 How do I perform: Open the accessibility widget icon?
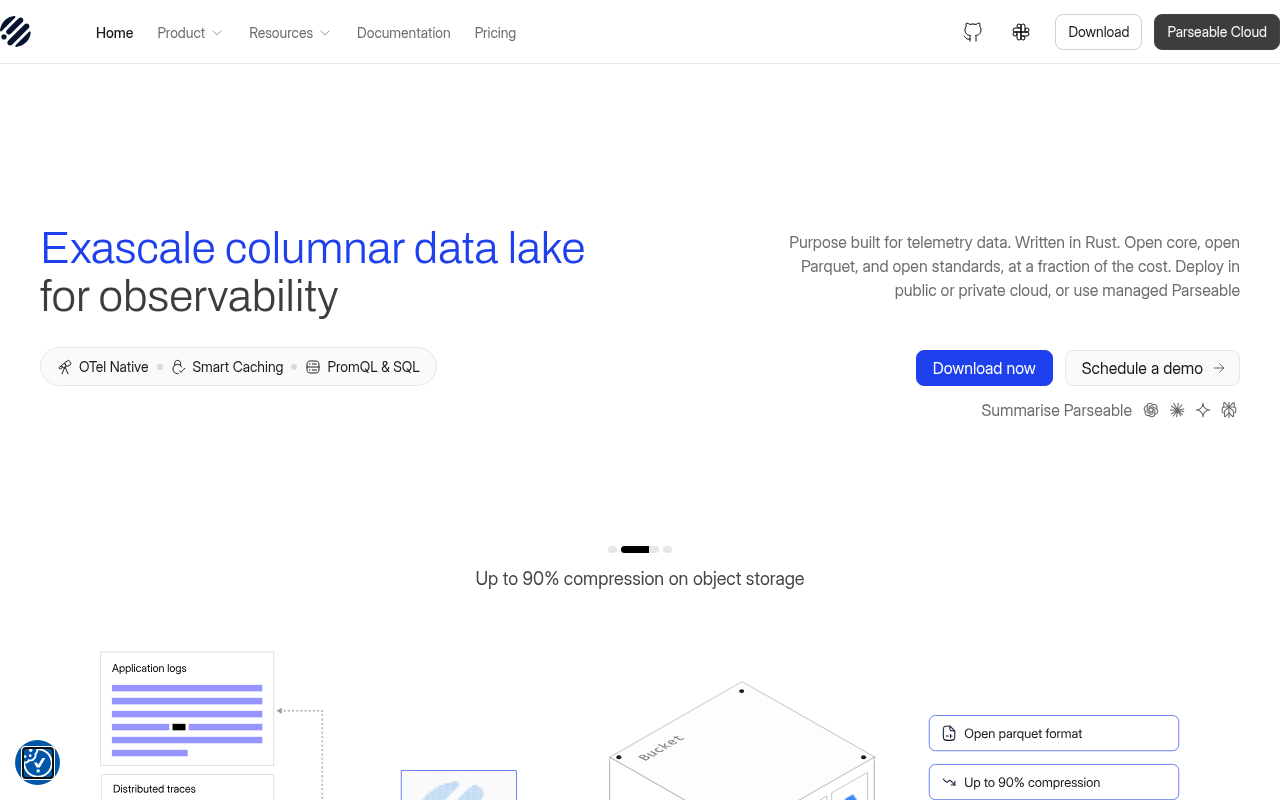[x=37, y=763]
